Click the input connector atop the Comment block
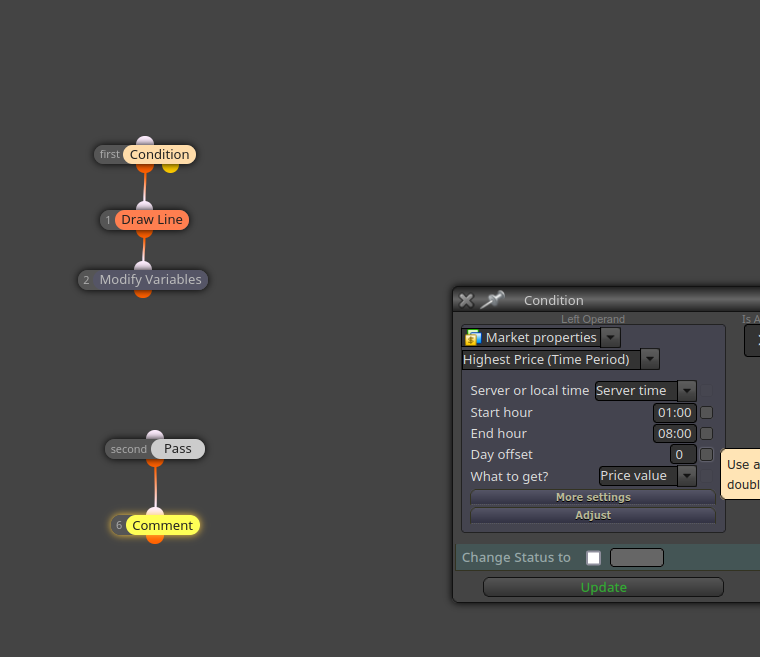Viewport: 760px width, 657px height. (155, 512)
